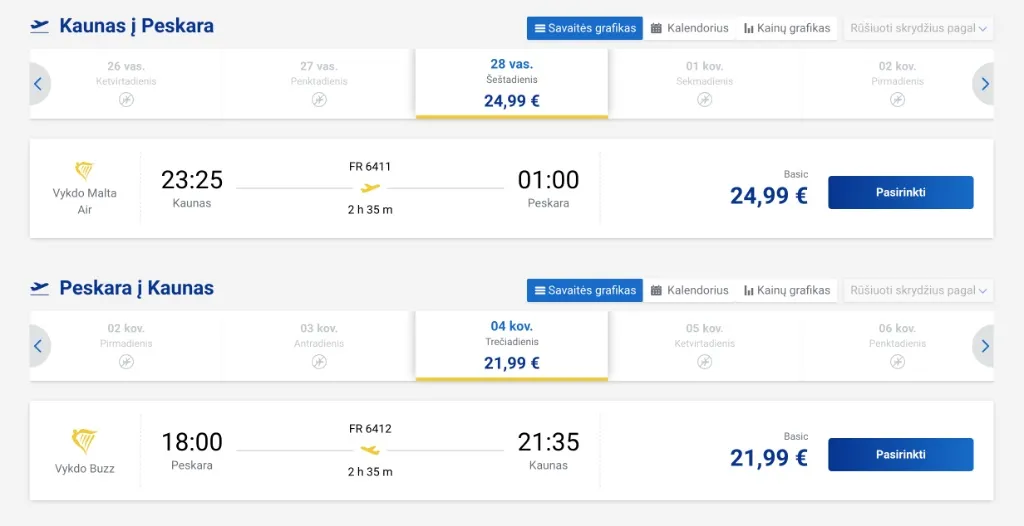Click the plane icon beside Peskara į Kaunas heading
This screenshot has width=1024, height=526.
40,288
